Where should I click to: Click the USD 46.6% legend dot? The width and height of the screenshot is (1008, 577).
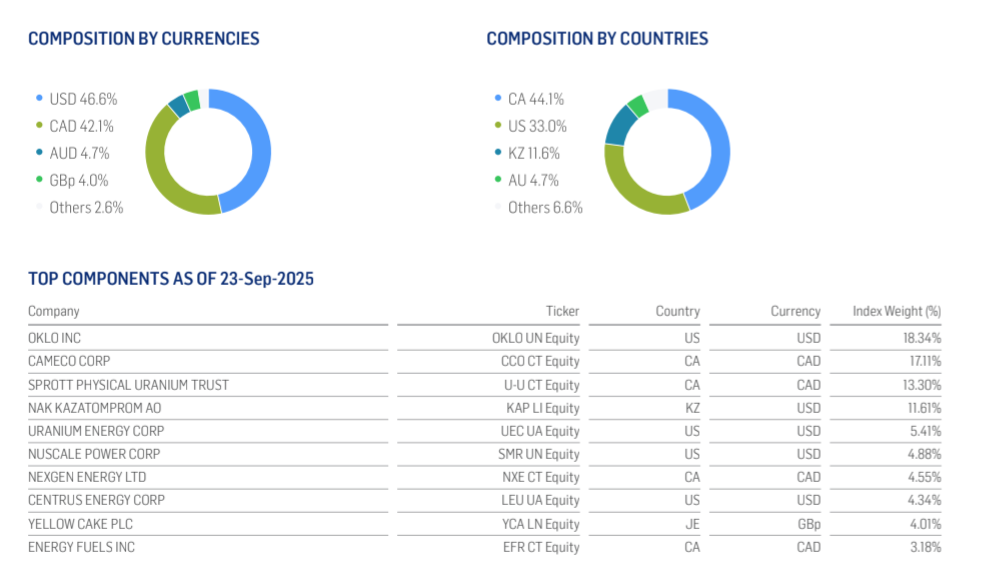[39, 99]
